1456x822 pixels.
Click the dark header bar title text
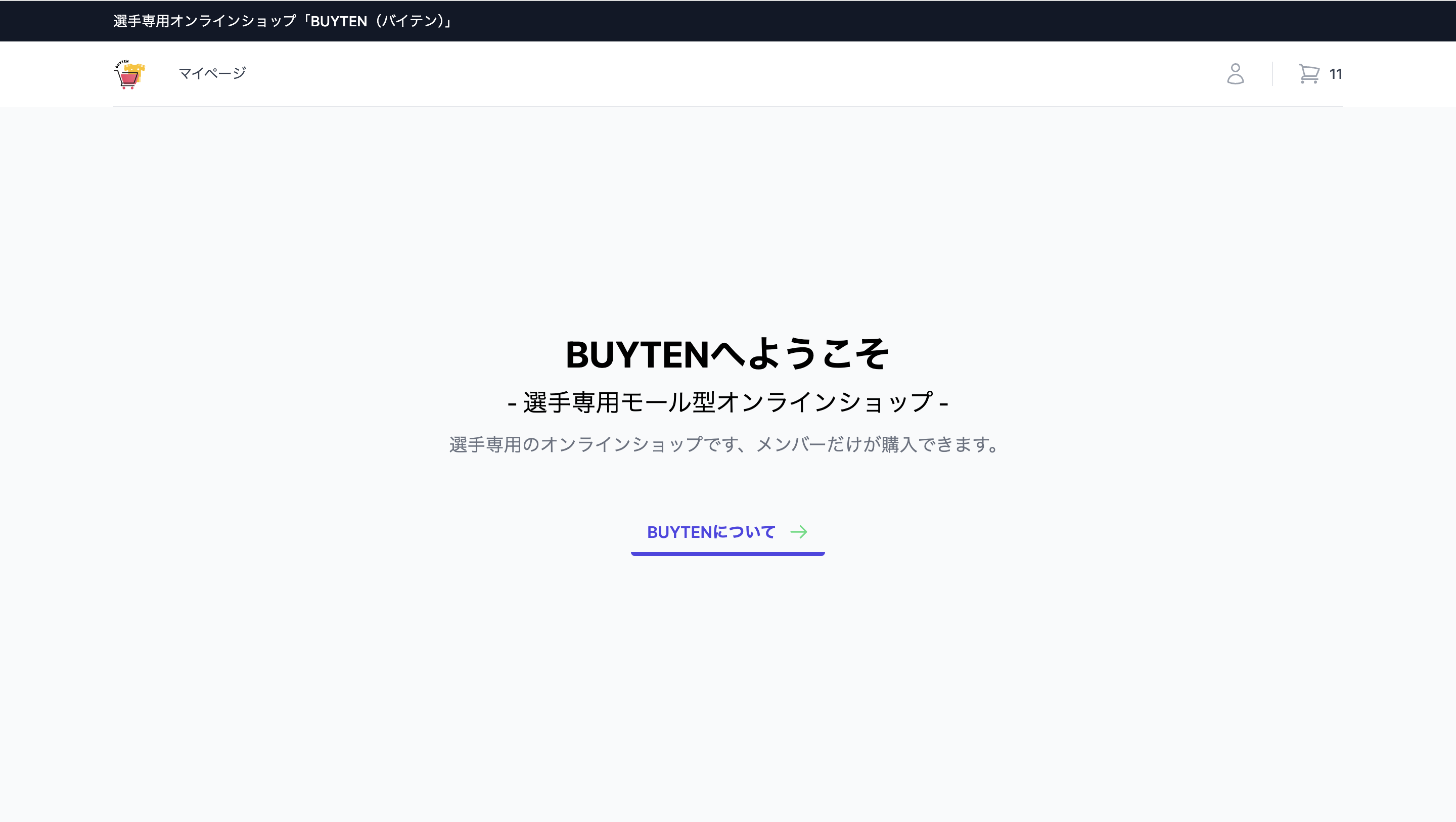click(281, 21)
